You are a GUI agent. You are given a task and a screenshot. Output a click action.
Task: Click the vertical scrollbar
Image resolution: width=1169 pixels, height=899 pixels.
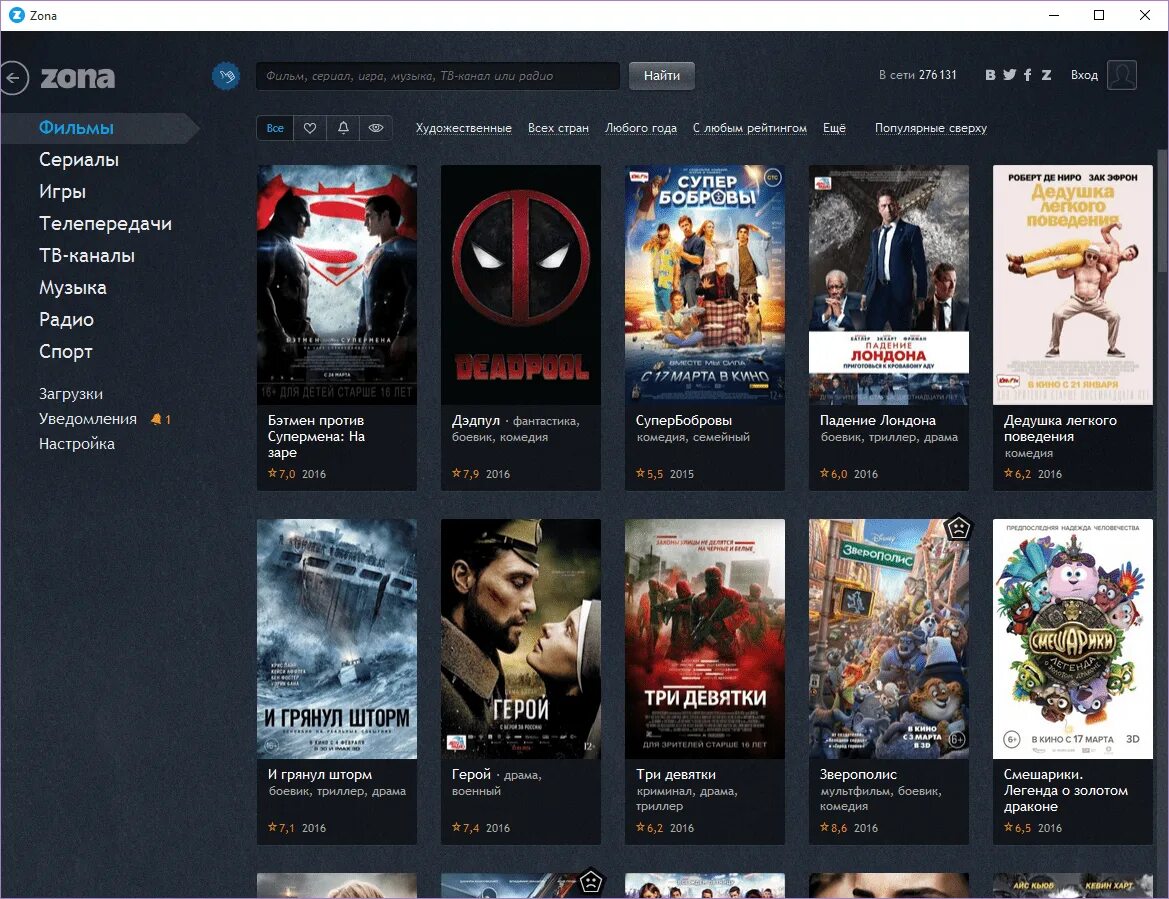1162,211
